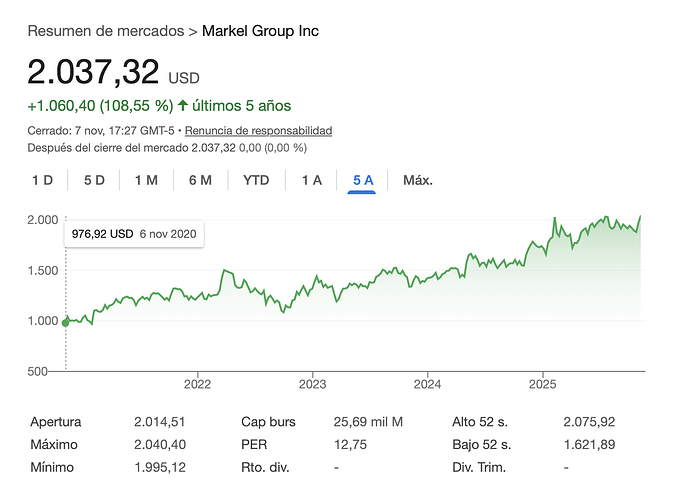Click the Apertura value 2.014,51

[159, 422]
